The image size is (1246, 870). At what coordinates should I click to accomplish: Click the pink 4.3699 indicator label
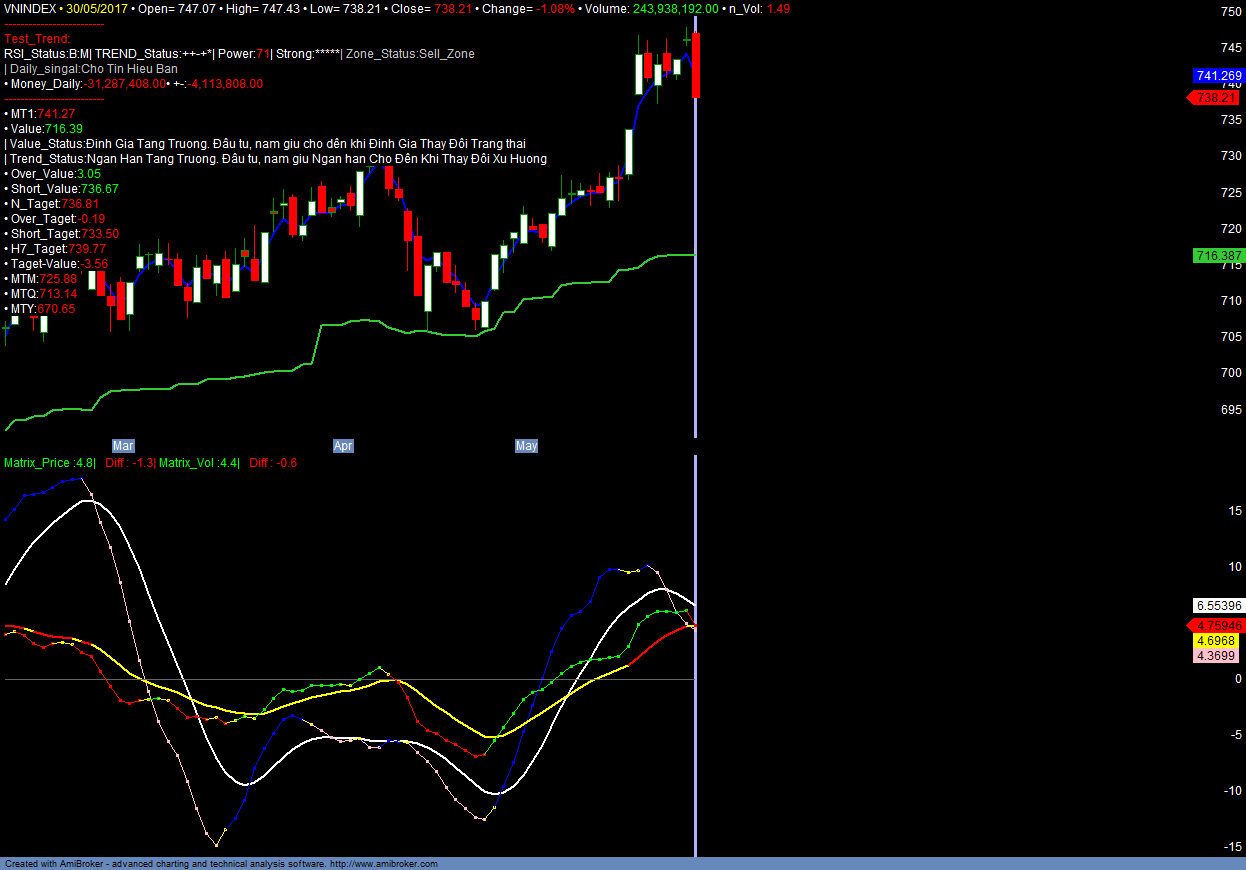point(1218,656)
